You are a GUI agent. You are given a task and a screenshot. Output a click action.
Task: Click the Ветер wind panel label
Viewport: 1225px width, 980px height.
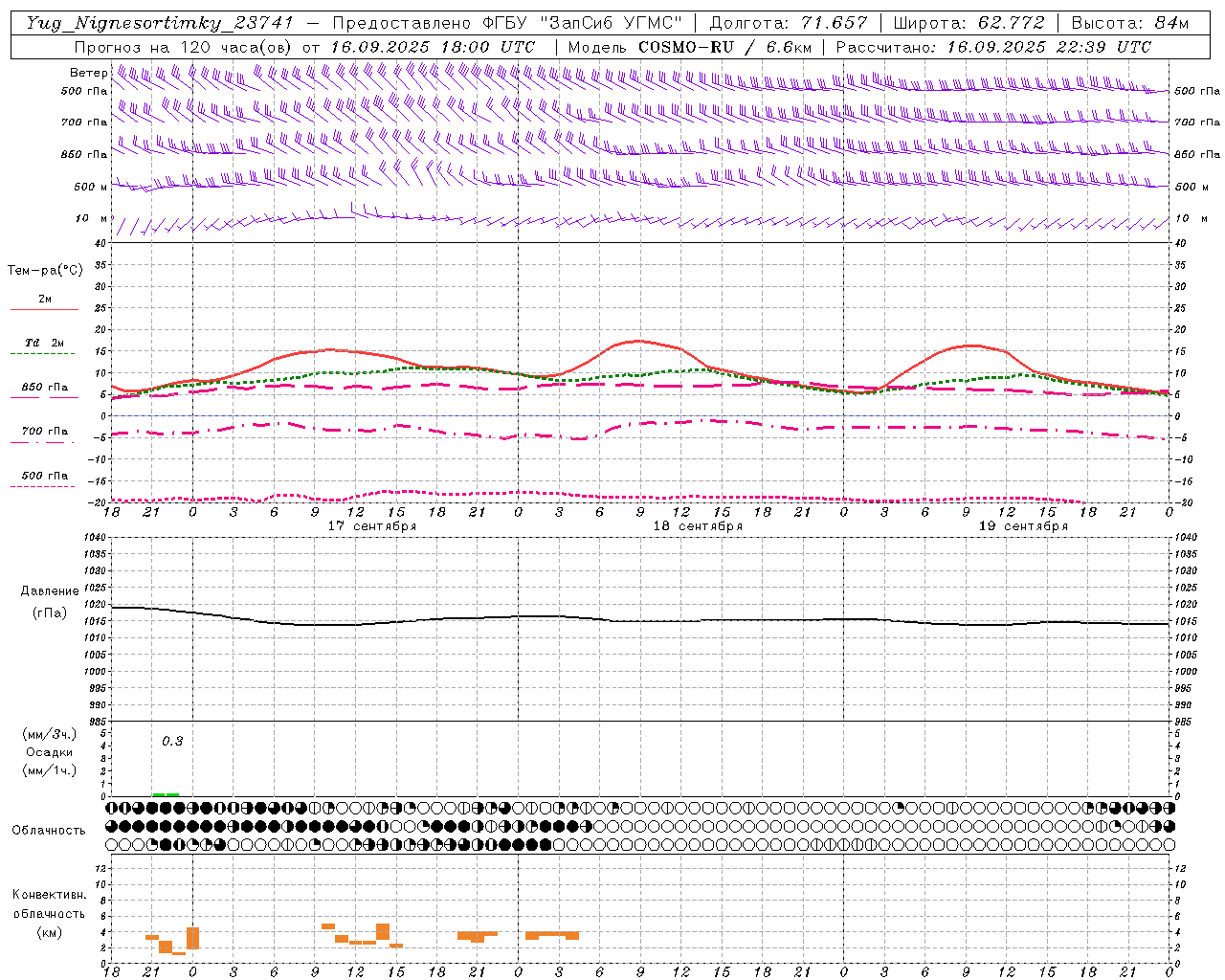[89, 73]
